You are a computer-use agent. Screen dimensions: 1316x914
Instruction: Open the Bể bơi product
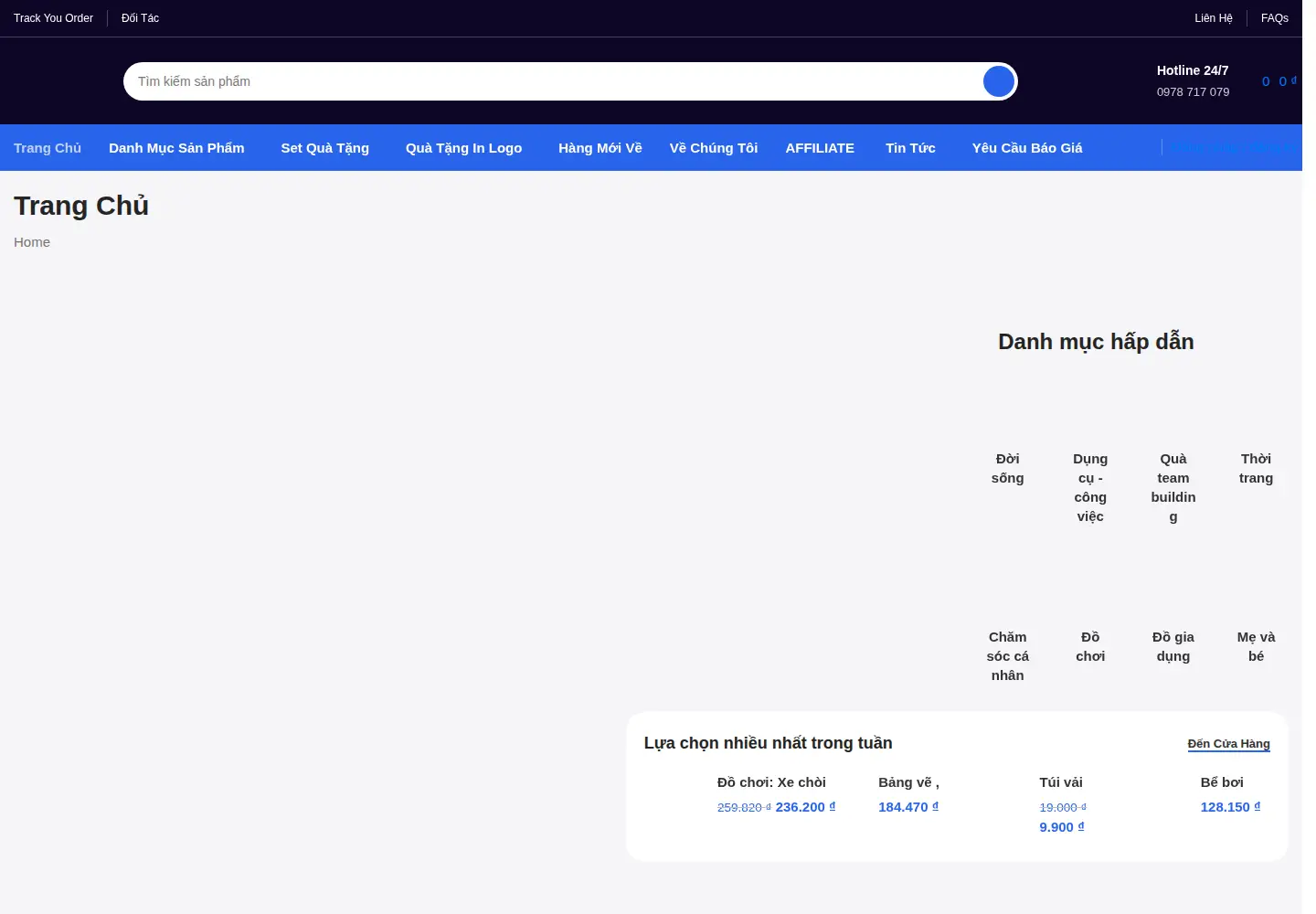tap(1222, 782)
